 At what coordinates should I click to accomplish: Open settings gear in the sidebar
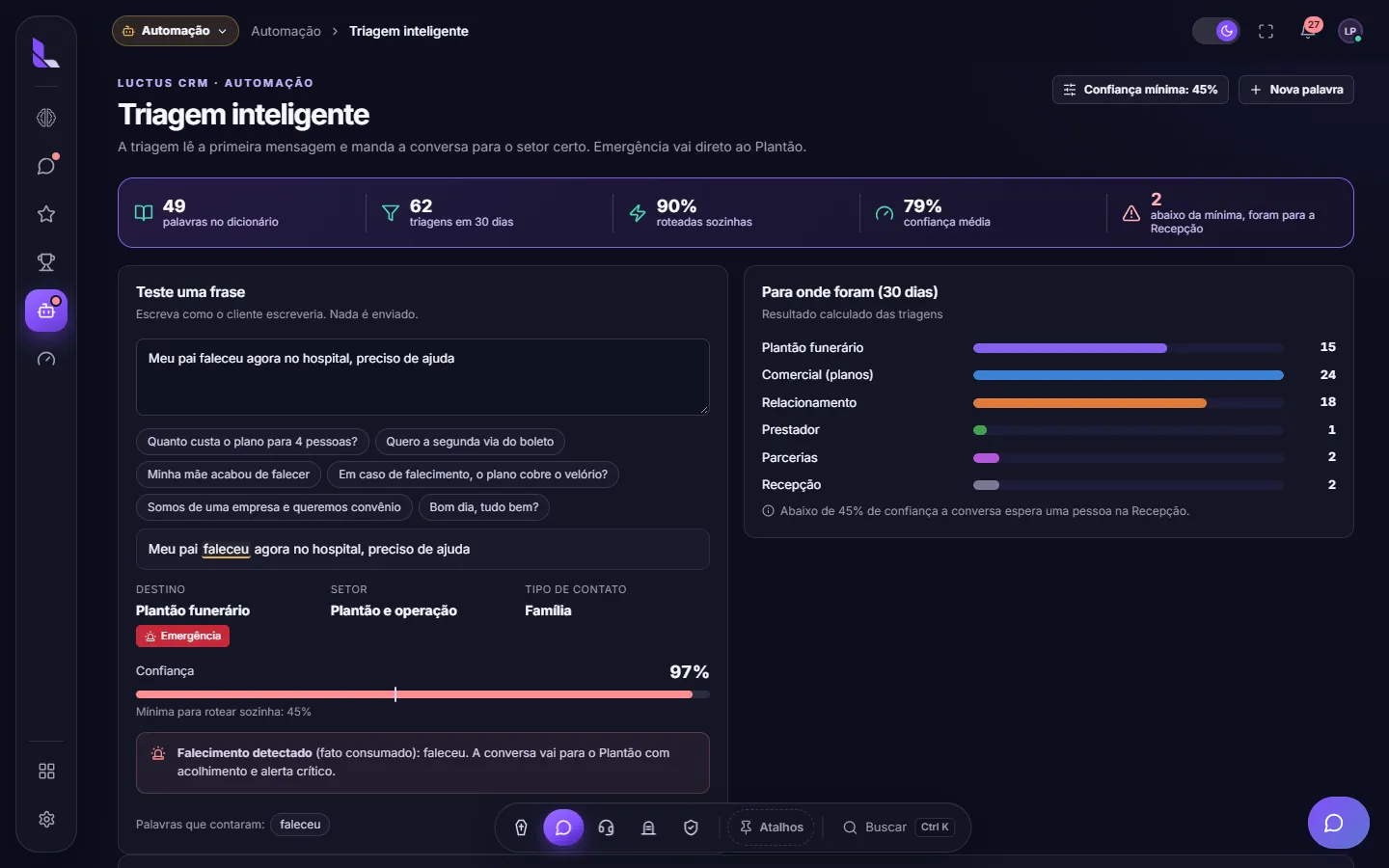[46, 820]
